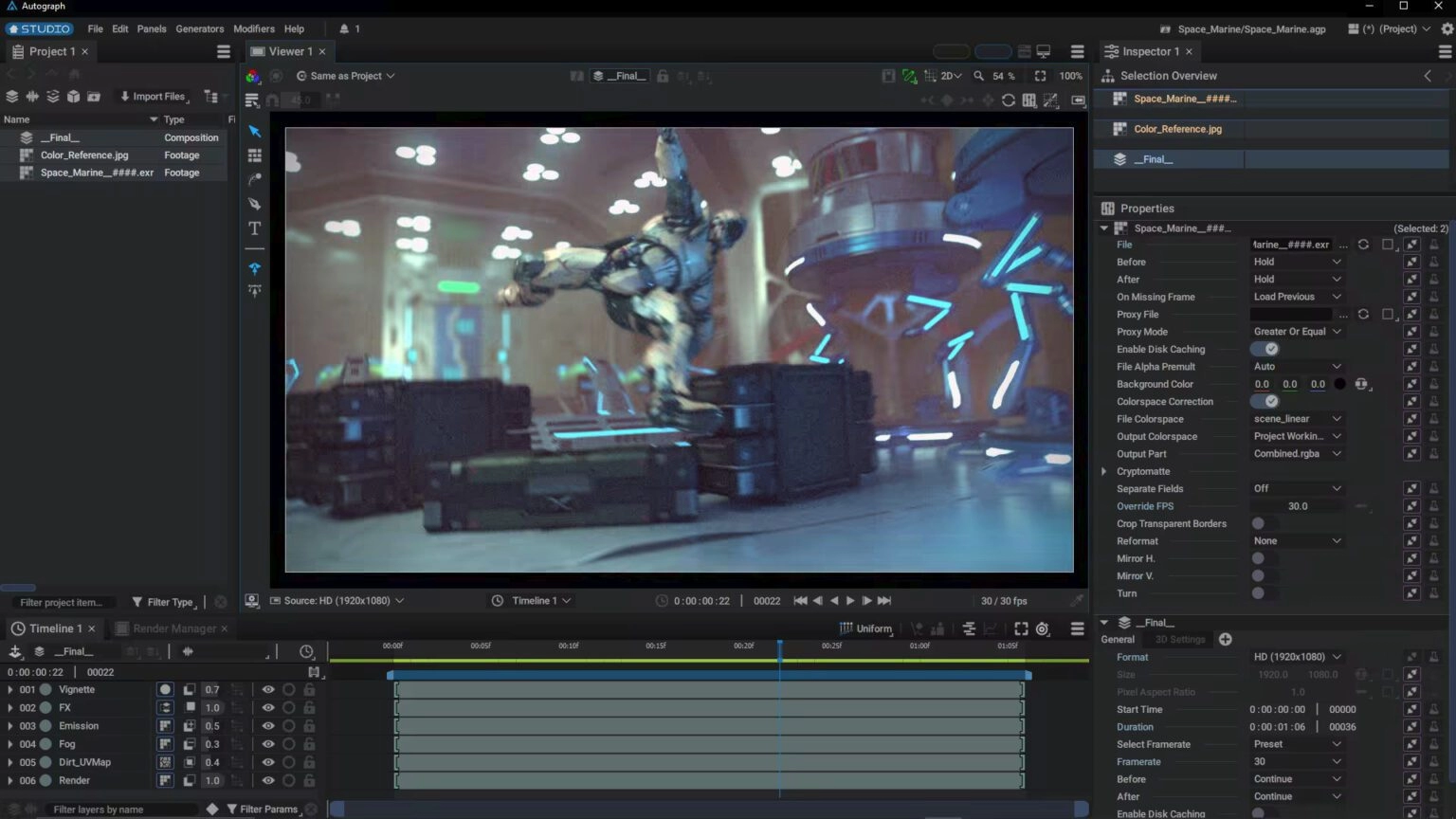Switch to the Render Manager tab
The height and width of the screenshot is (819, 1456).
click(x=173, y=628)
